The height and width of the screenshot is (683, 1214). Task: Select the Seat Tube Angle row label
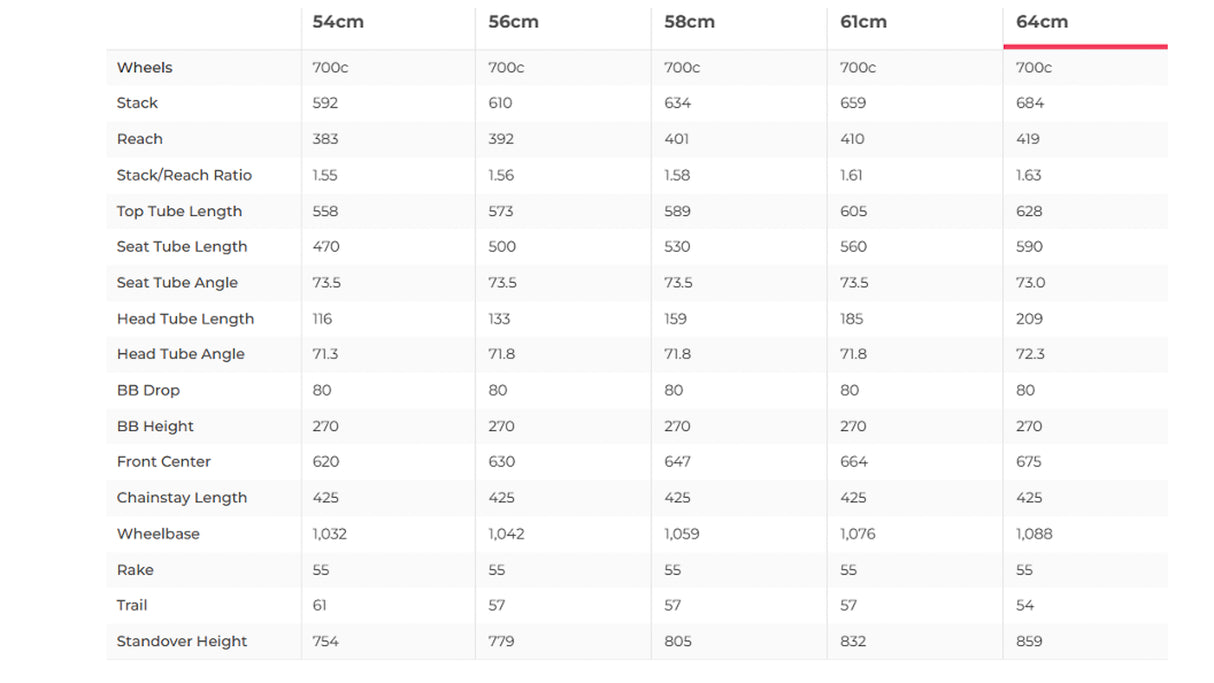coord(178,283)
